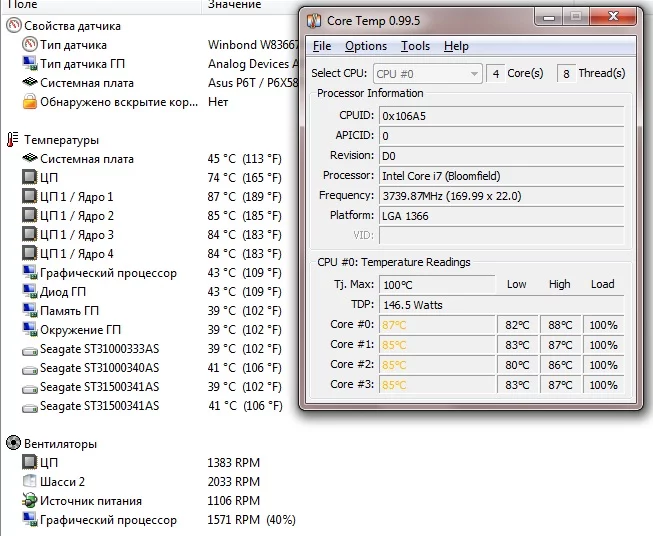
Task: Click the hard drive icon for Seagate ST31000340AS
Action: point(30,370)
